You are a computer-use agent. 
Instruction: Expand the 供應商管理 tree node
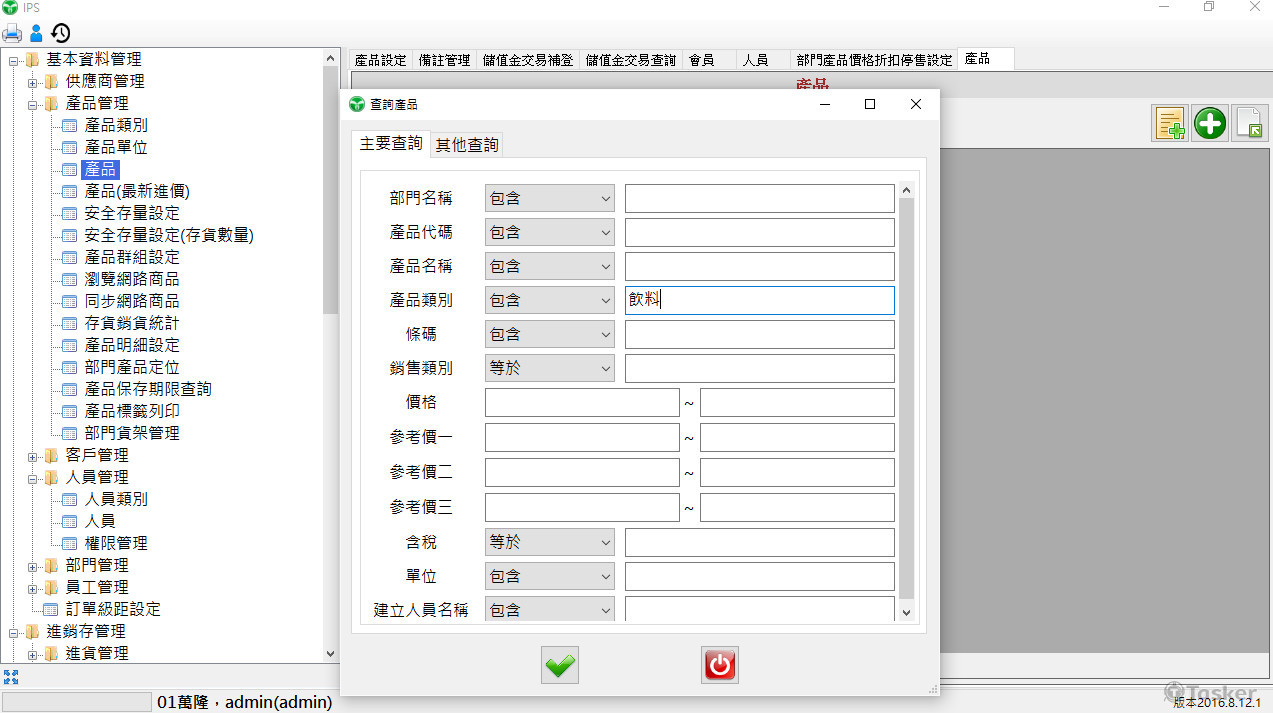pyautogui.click(x=33, y=82)
